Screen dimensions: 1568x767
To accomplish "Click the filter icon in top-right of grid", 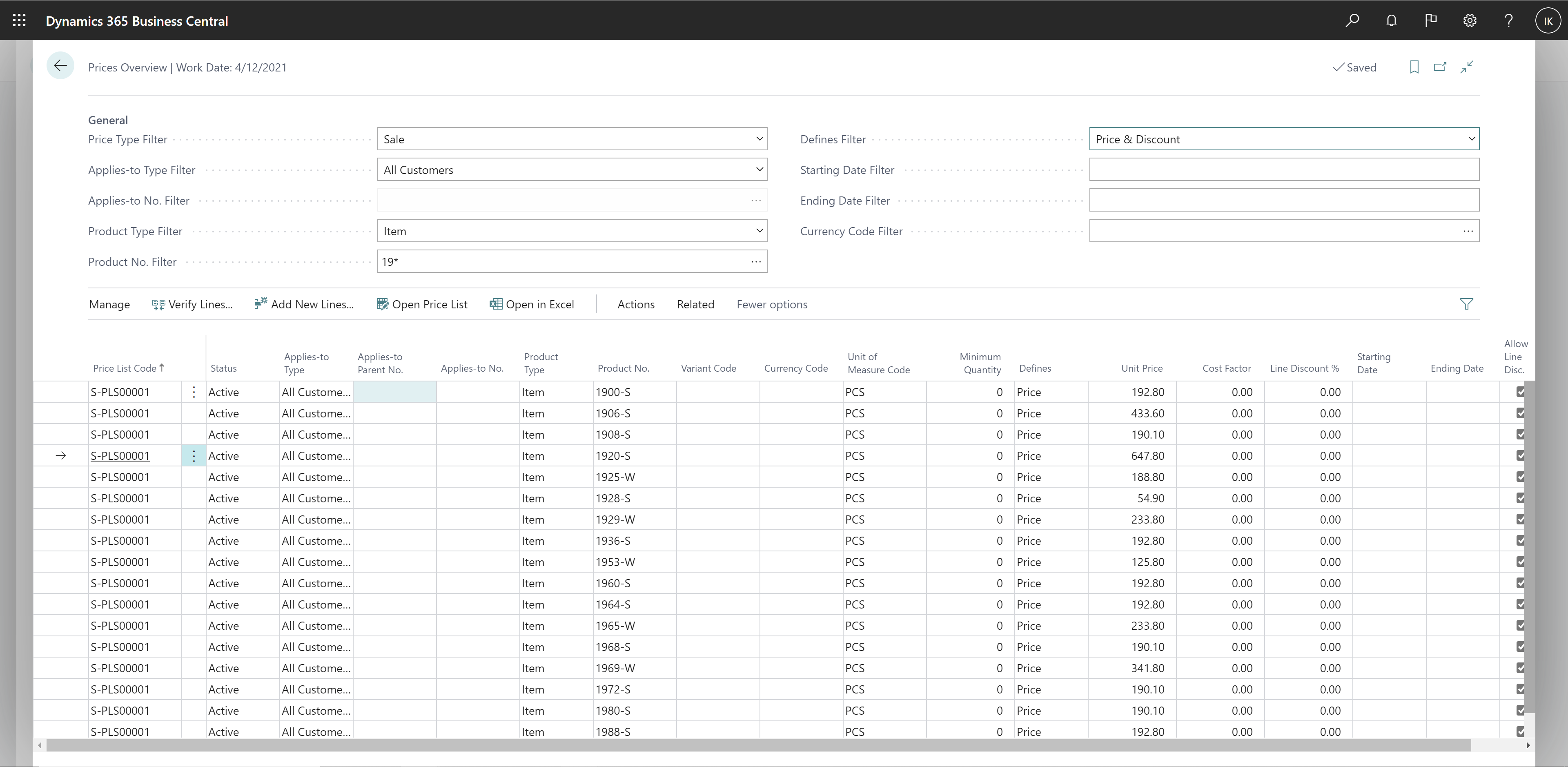I will [x=1467, y=304].
